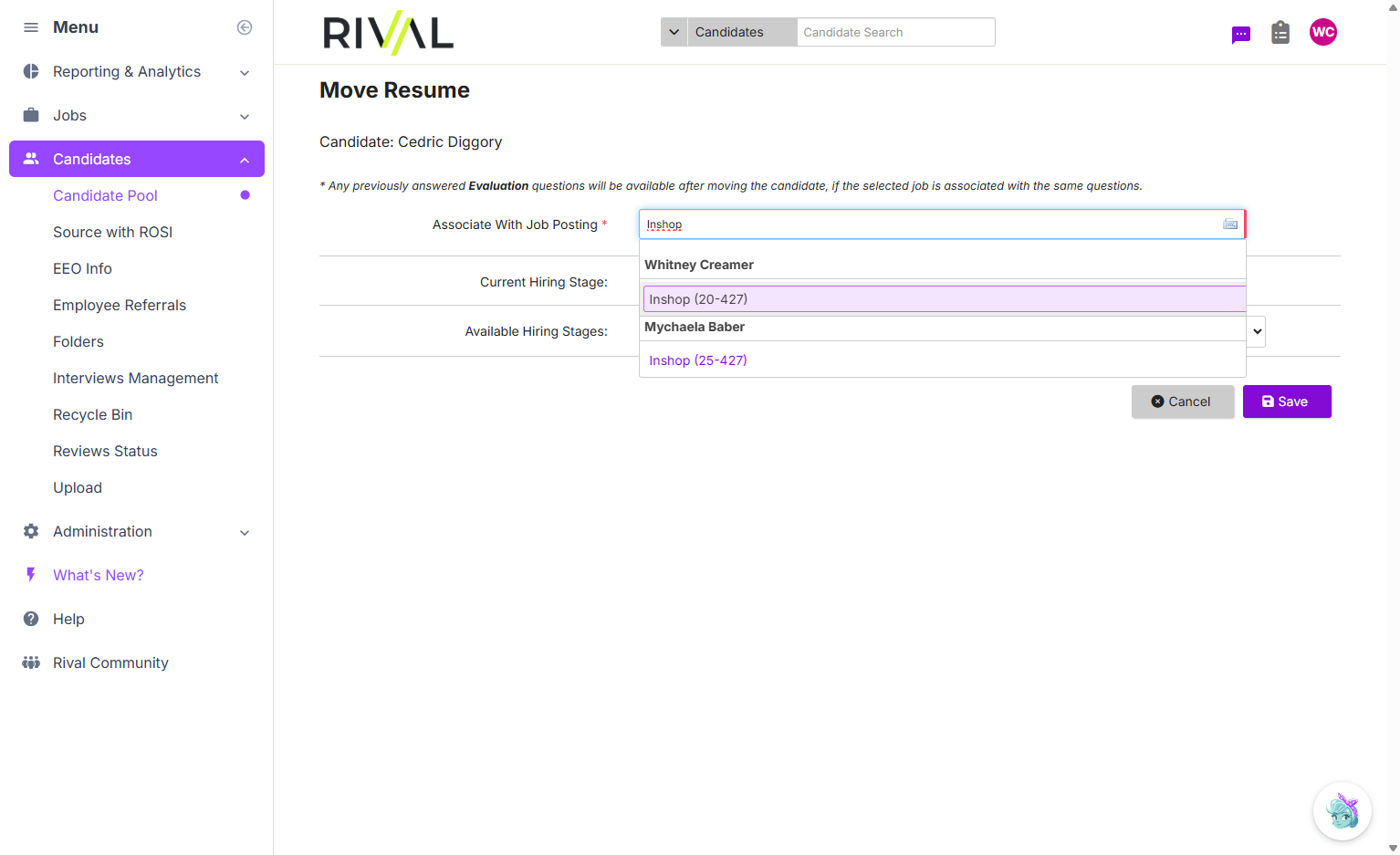Click the Jobs briefcase icon

(x=31, y=115)
